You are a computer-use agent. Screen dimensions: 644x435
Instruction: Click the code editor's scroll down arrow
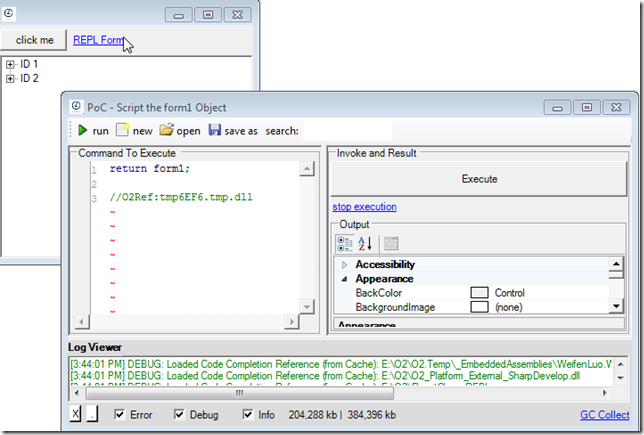point(307,306)
